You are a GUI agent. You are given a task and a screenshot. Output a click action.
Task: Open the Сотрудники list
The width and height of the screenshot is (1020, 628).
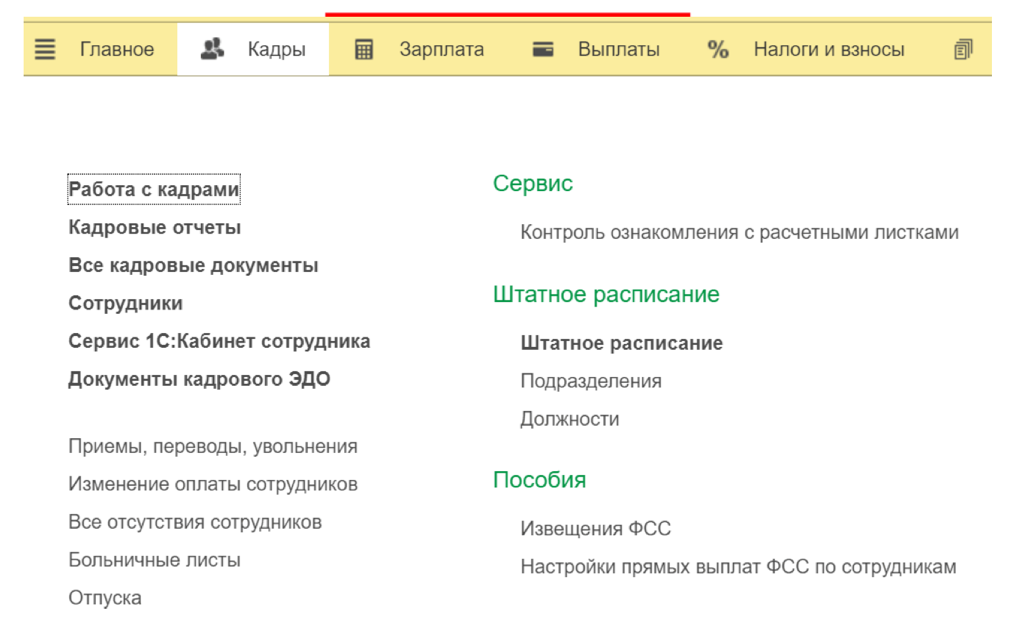[125, 303]
